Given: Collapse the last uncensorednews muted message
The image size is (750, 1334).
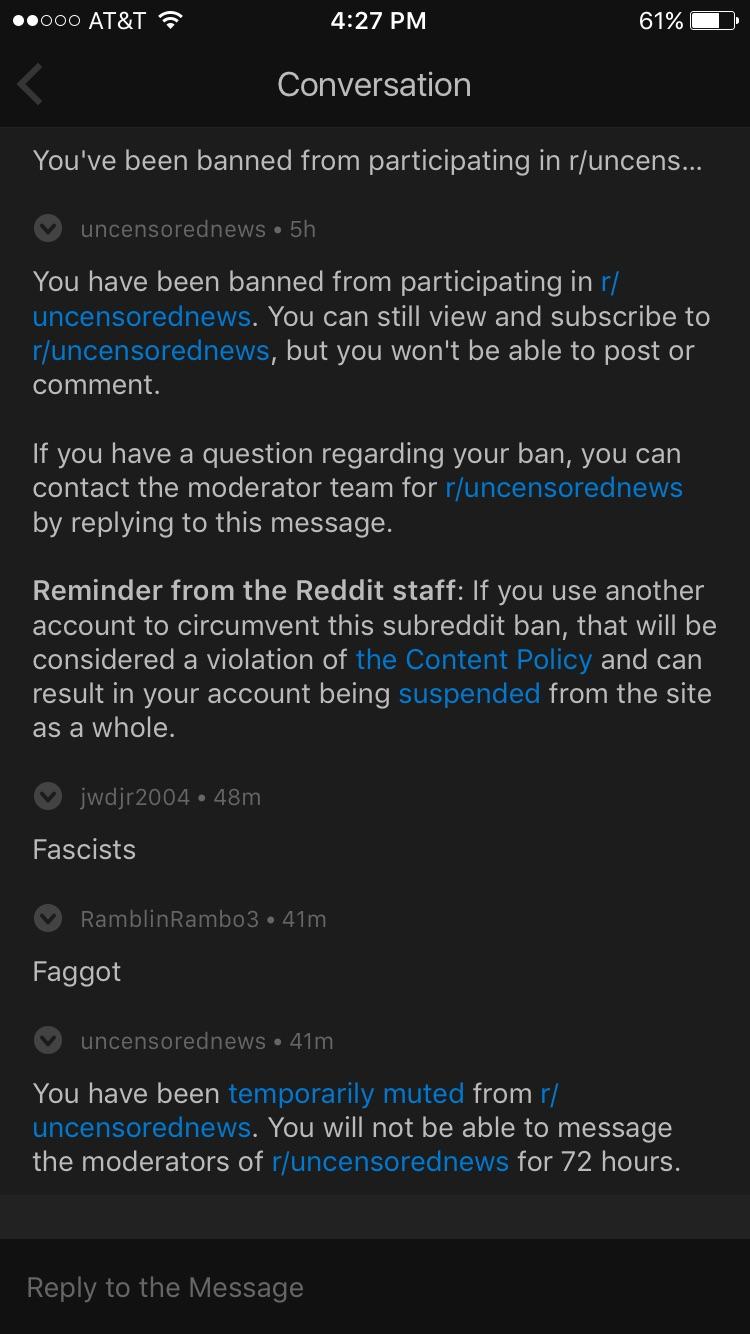Looking at the screenshot, I should [x=47, y=1041].
